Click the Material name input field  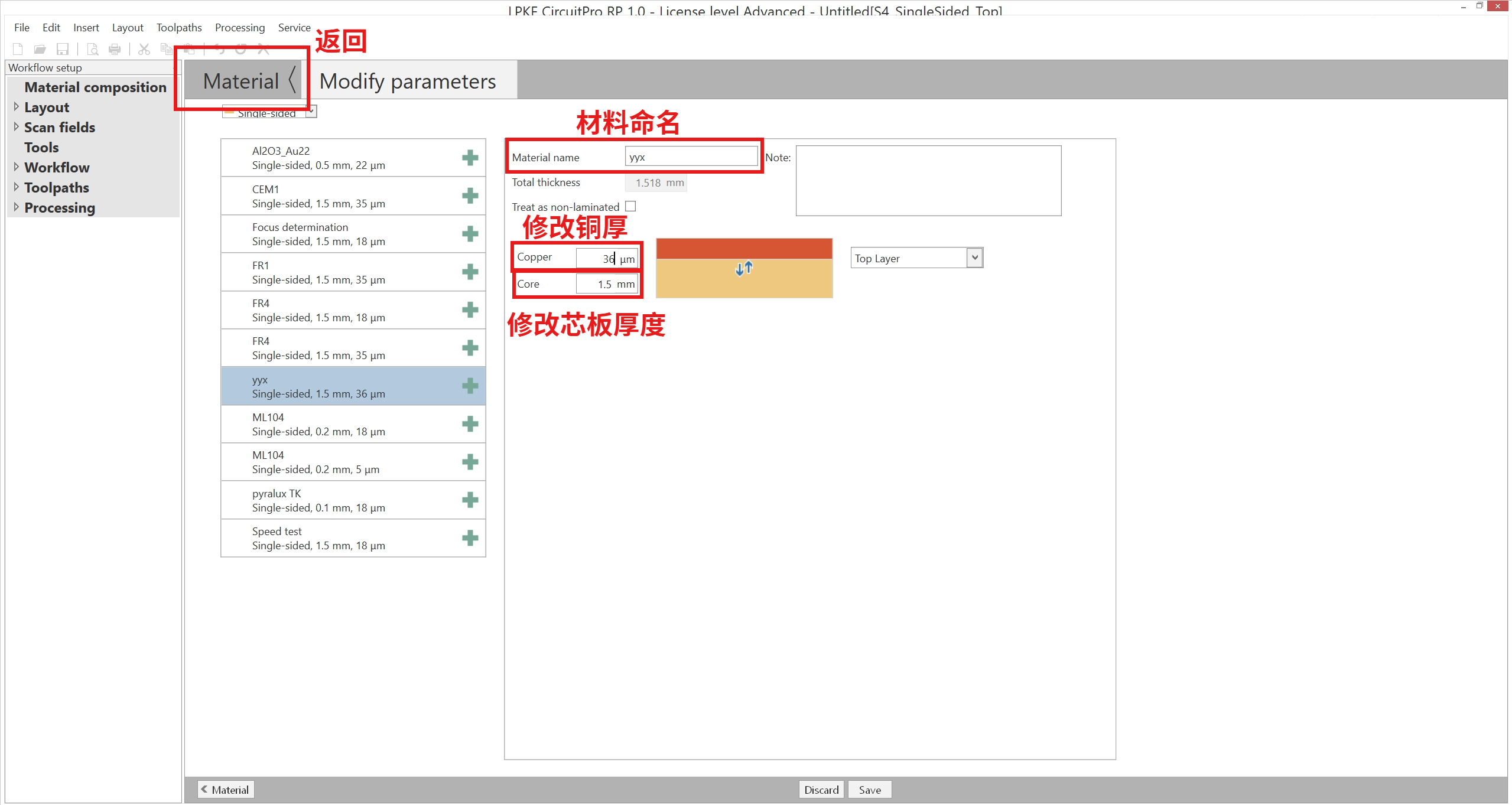click(690, 157)
